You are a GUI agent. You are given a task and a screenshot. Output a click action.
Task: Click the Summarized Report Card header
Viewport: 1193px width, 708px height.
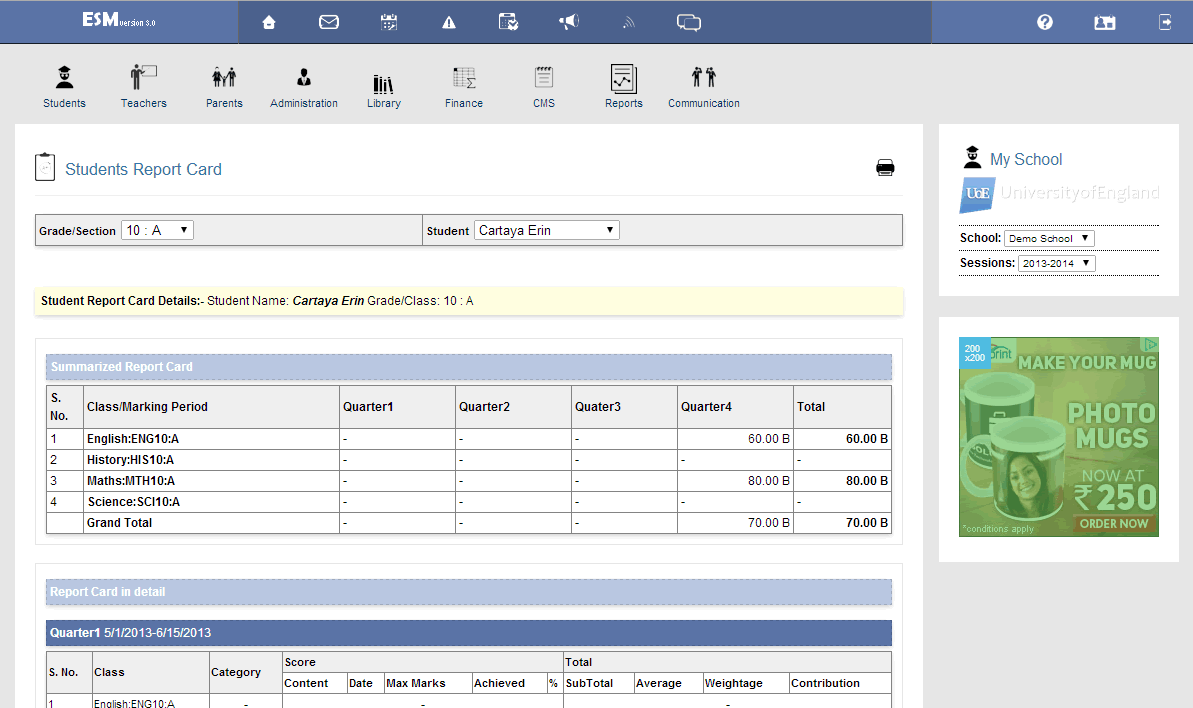pos(469,367)
